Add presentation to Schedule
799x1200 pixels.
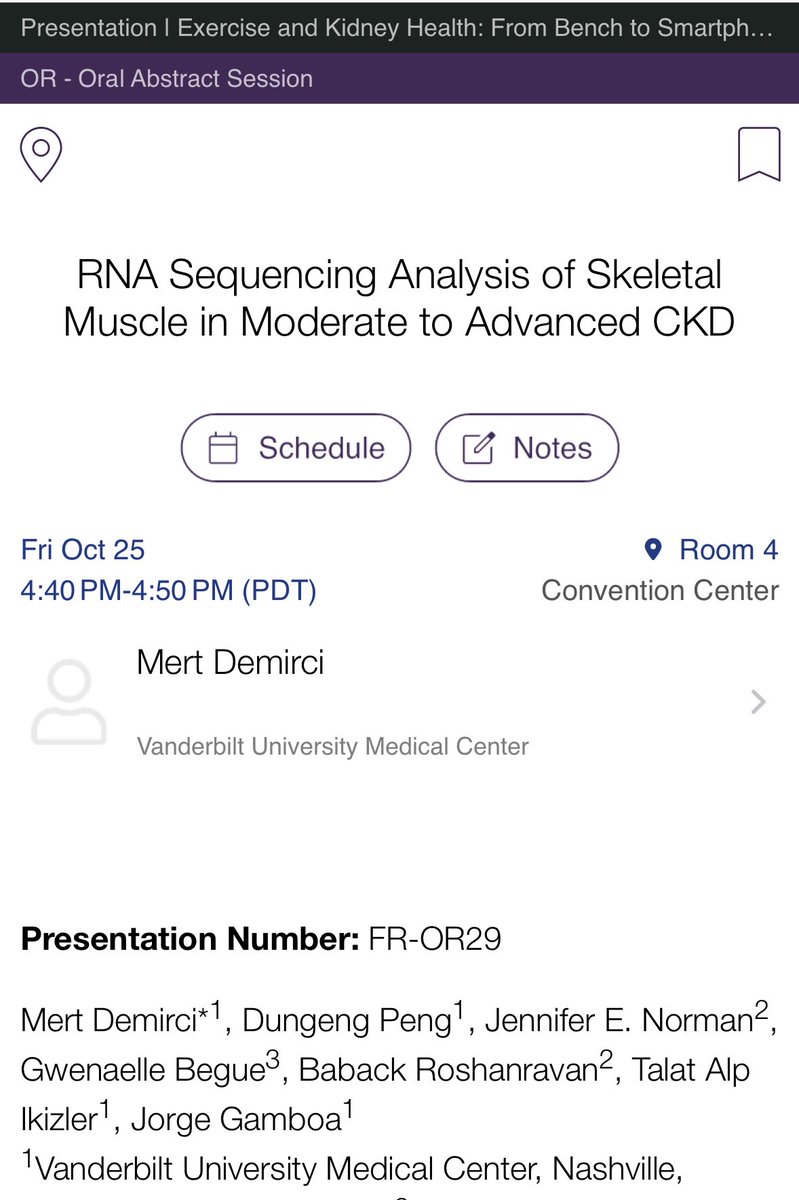pyautogui.click(x=296, y=448)
